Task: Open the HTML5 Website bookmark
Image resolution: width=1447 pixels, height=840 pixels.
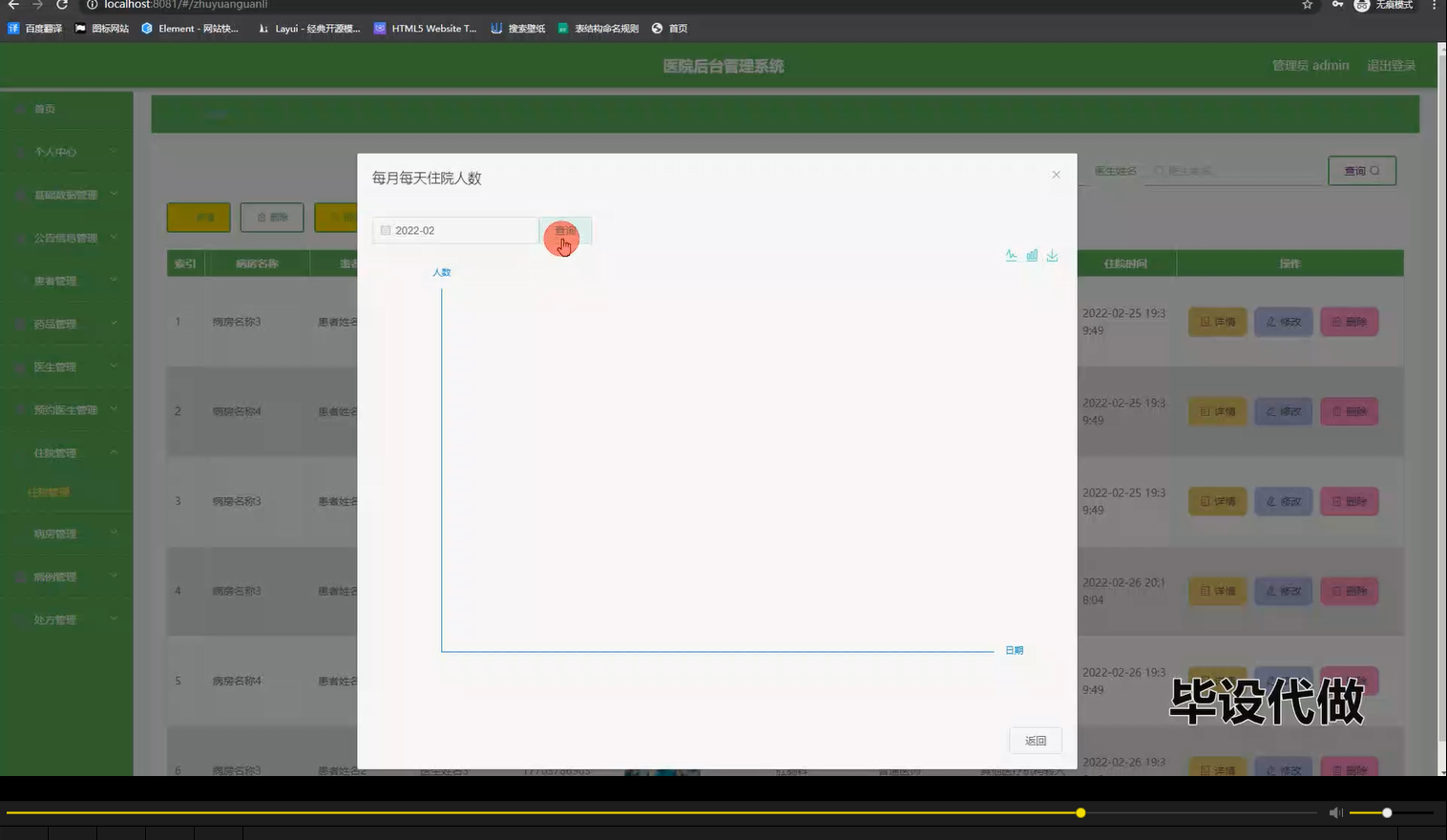Action: 425,29
